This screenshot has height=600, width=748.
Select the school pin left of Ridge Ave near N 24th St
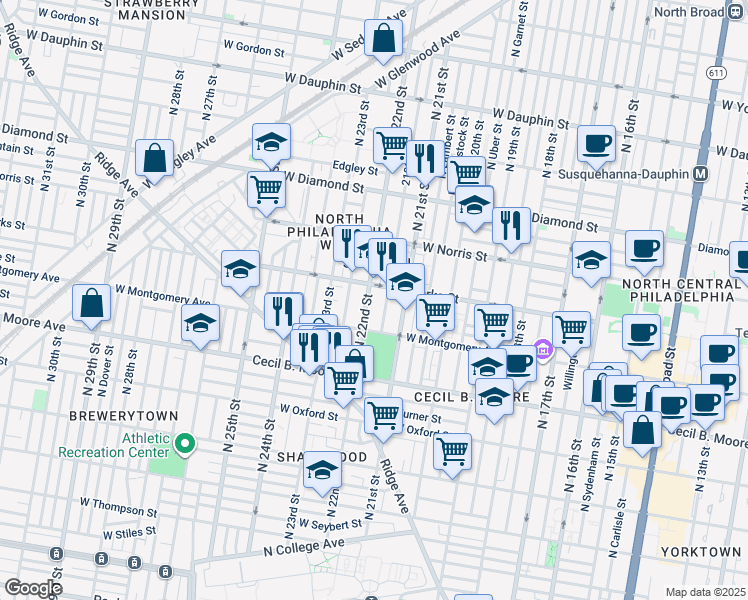(240, 271)
